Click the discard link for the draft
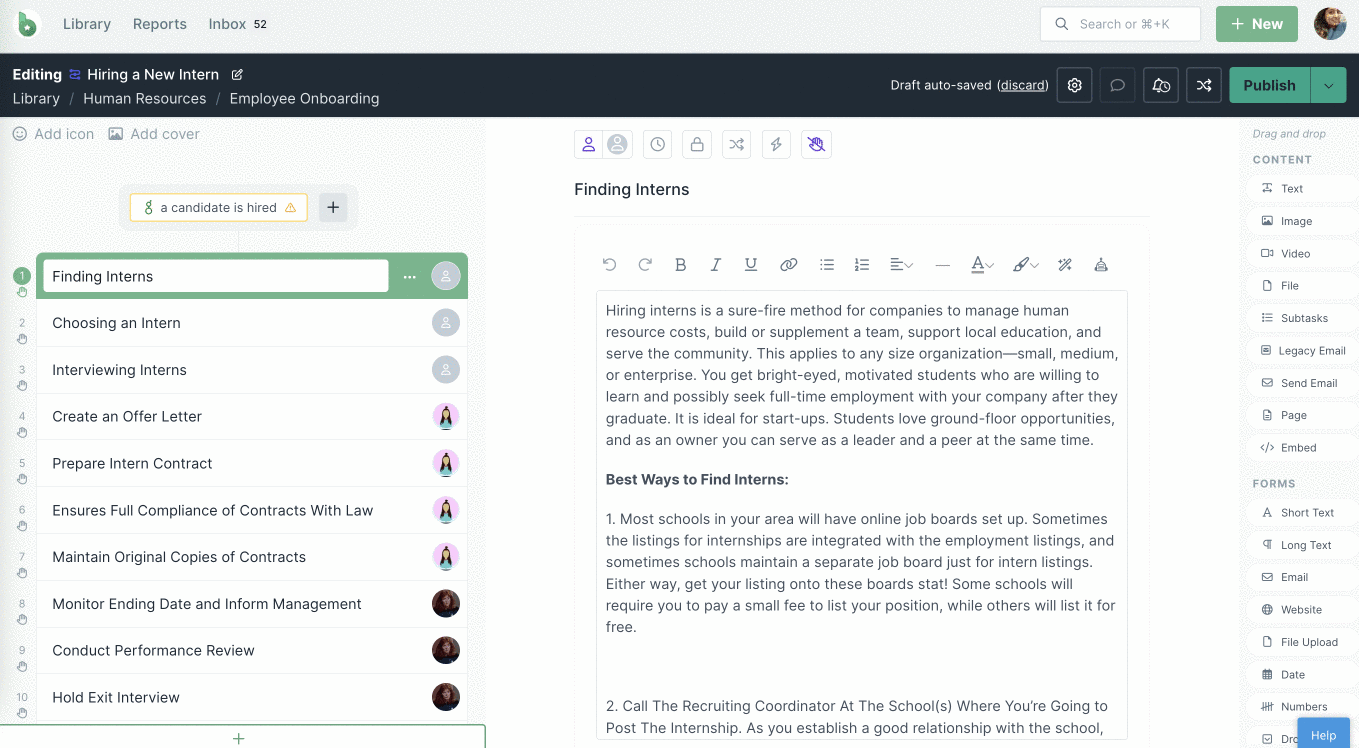 pyautogui.click(x=1022, y=85)
